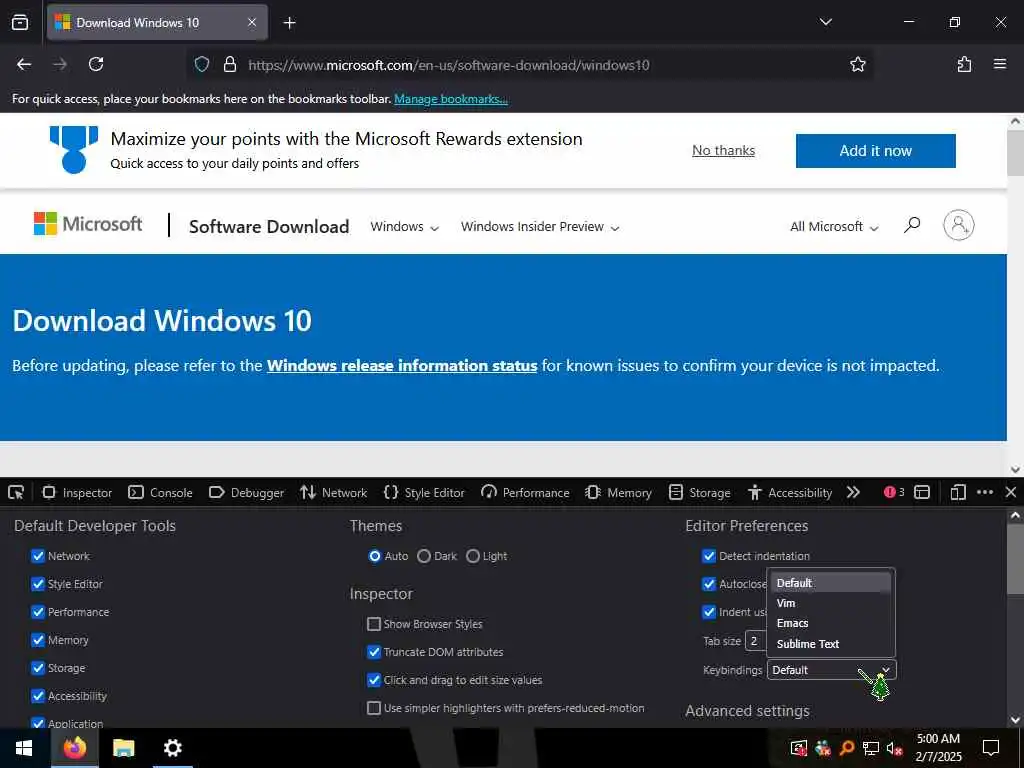Select the Auto theme radio button
This screenshot has width=1024, height=768.
point(375,556)
